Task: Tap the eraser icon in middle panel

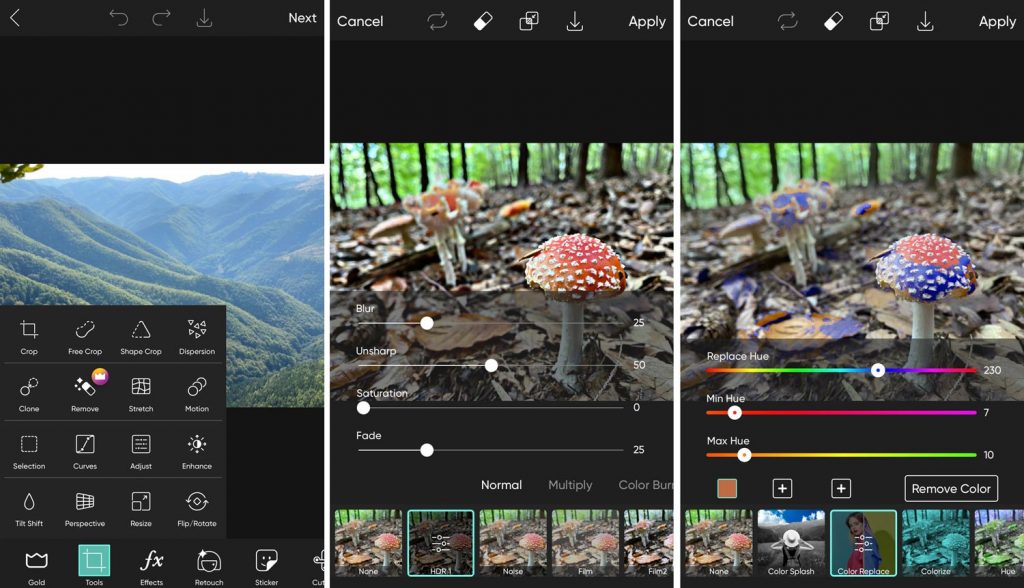Action: 483,21
